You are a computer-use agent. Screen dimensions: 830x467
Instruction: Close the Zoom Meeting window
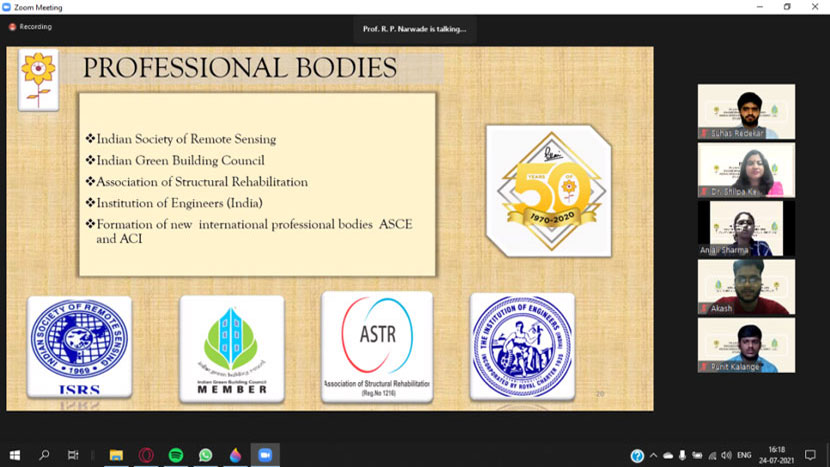(815, 7)
